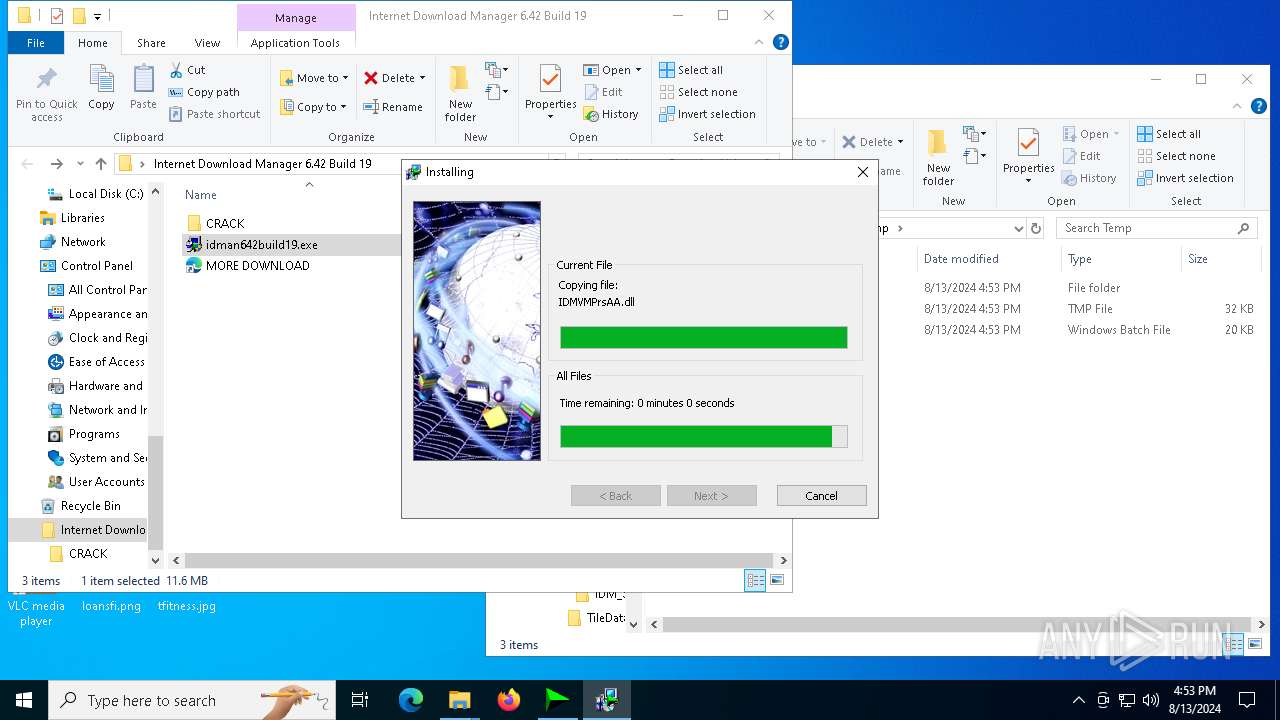Click Edit in front Explorer Open group
The height and width of the screenshot is (720, 1280).
tap(603, 92)
